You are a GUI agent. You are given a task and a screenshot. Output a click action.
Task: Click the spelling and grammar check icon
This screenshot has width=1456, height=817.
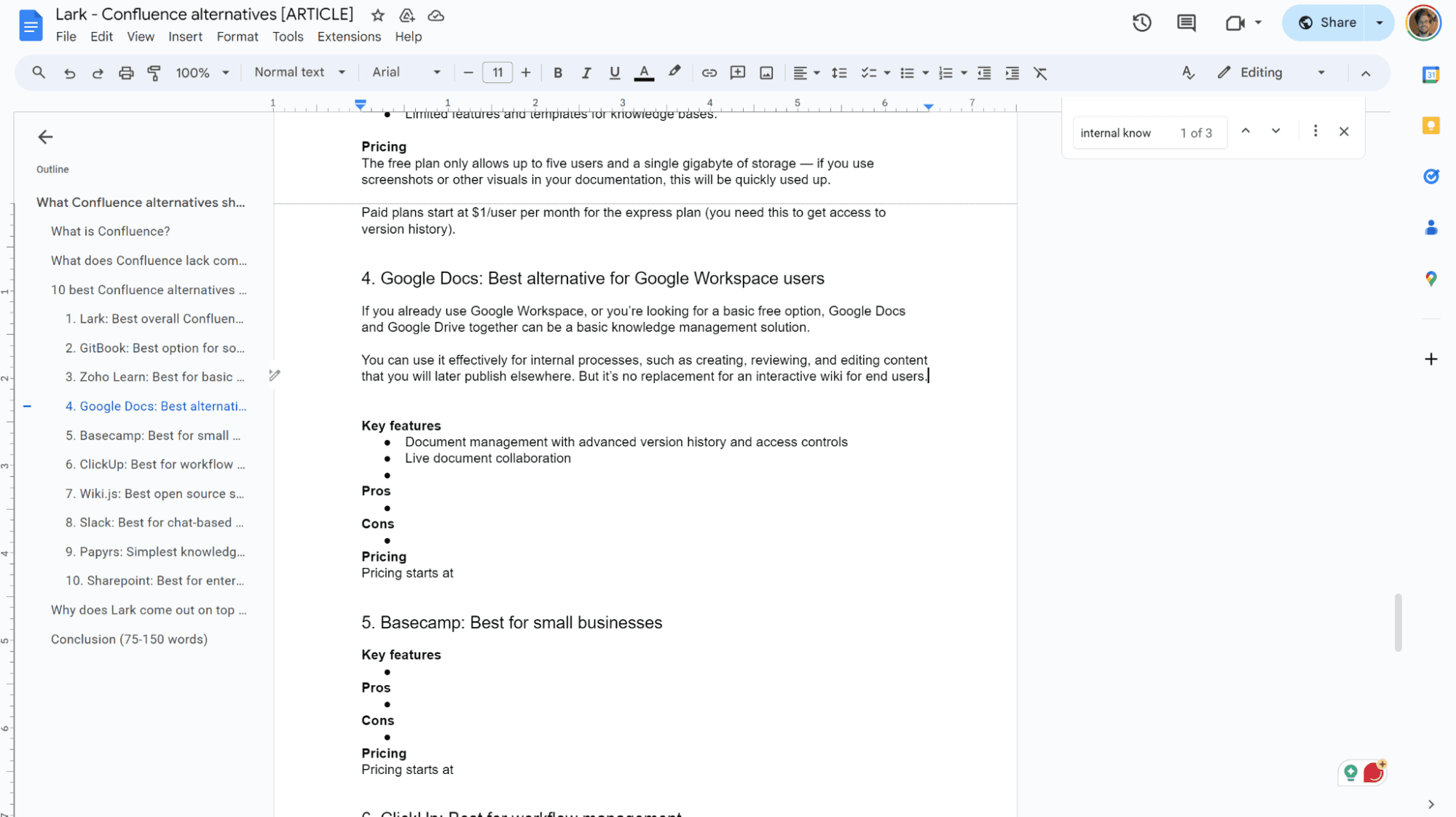pyautogui.click(x=1188, y=73)
